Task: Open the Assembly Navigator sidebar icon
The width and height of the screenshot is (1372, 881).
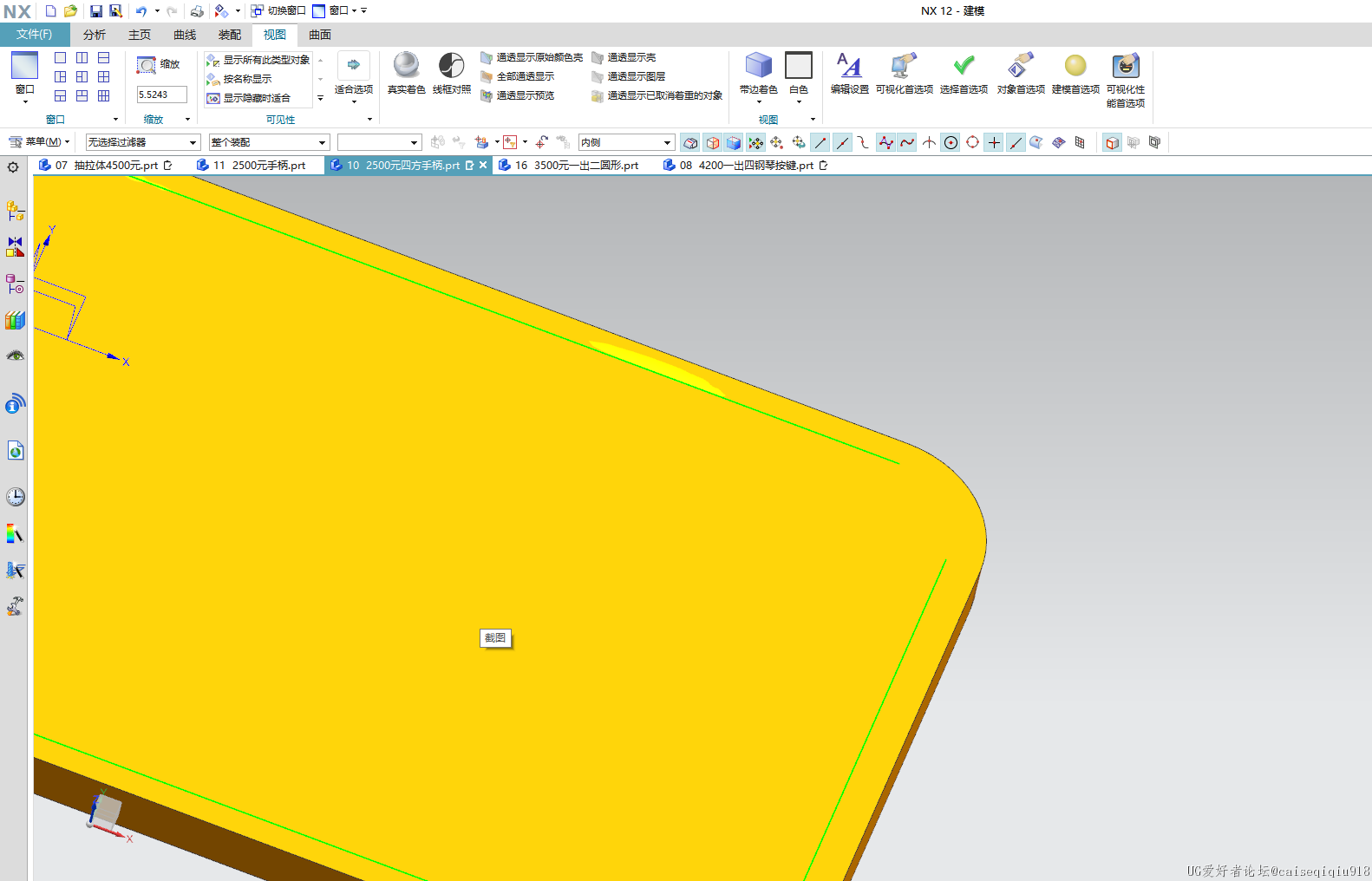Action: [x=15, y=210]
